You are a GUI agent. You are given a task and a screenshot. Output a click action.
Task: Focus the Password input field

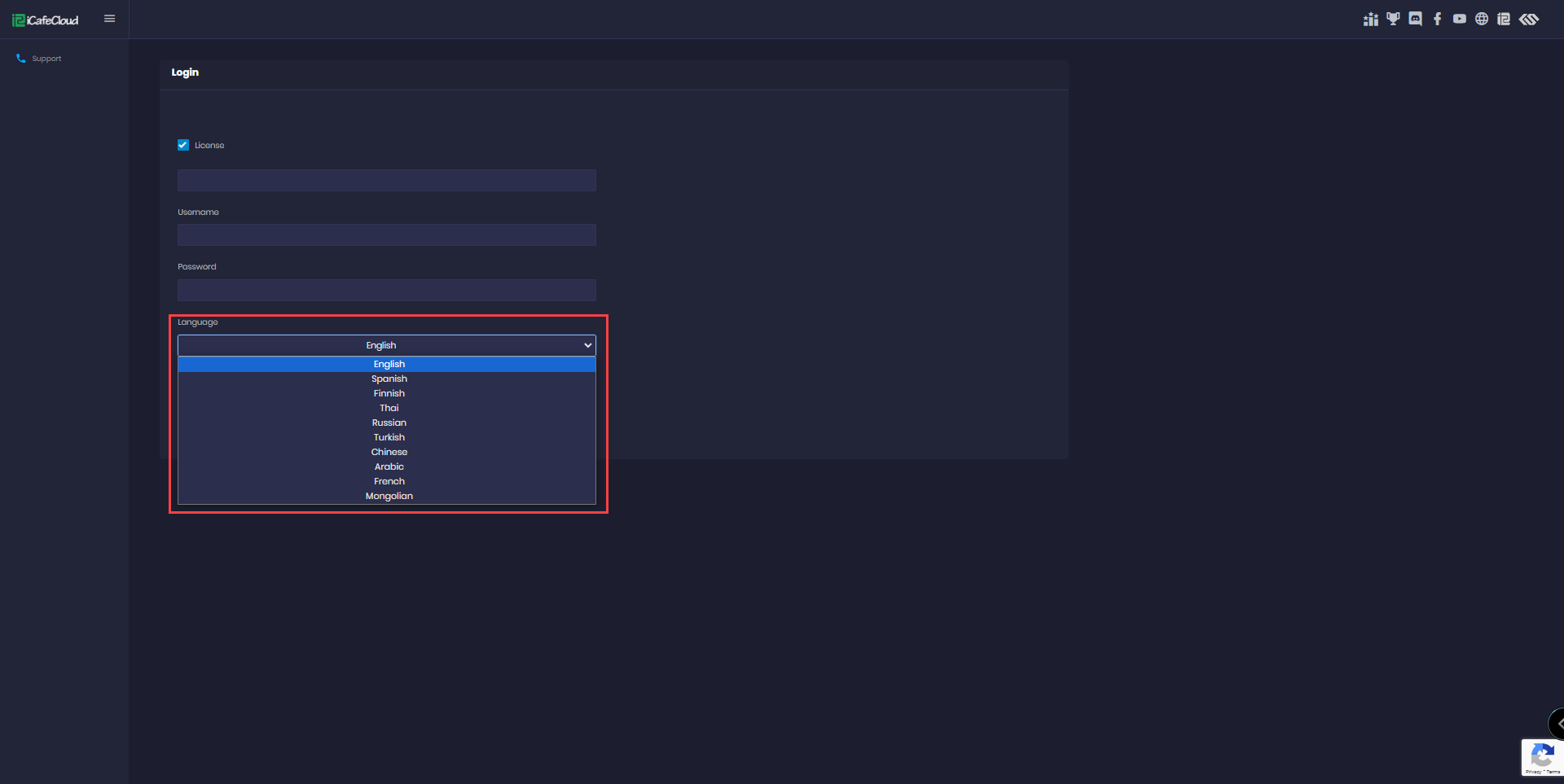[387, 290]
